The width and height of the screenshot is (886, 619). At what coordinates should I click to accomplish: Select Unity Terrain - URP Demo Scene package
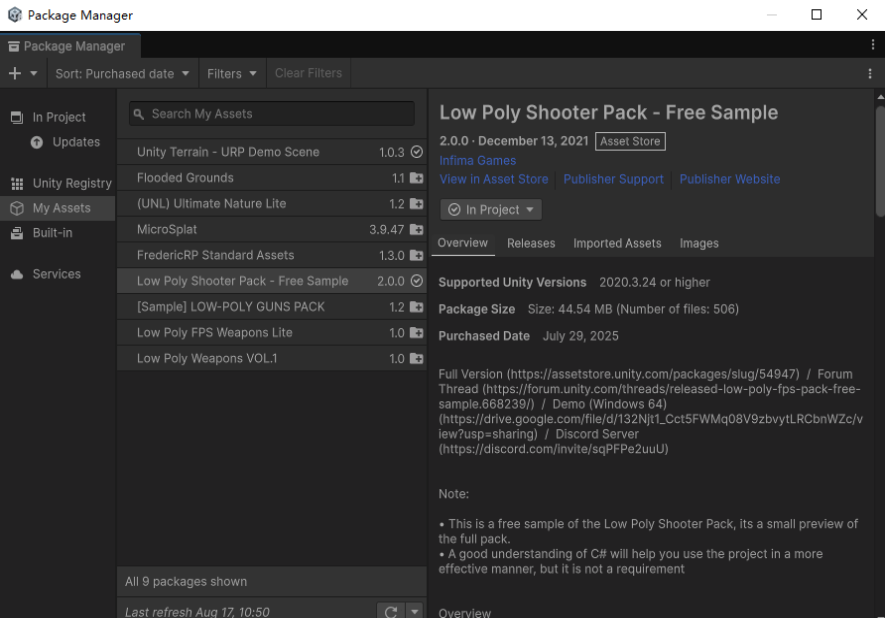tap(272, 152)
